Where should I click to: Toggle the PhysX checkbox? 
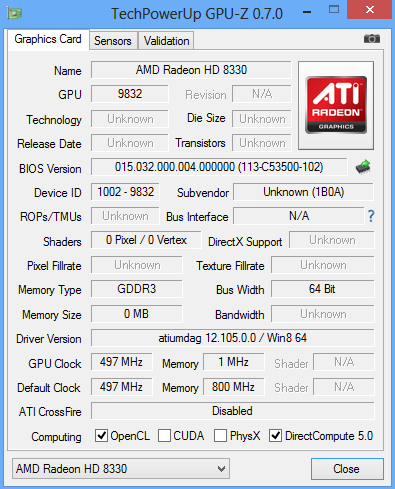[220, 435]
